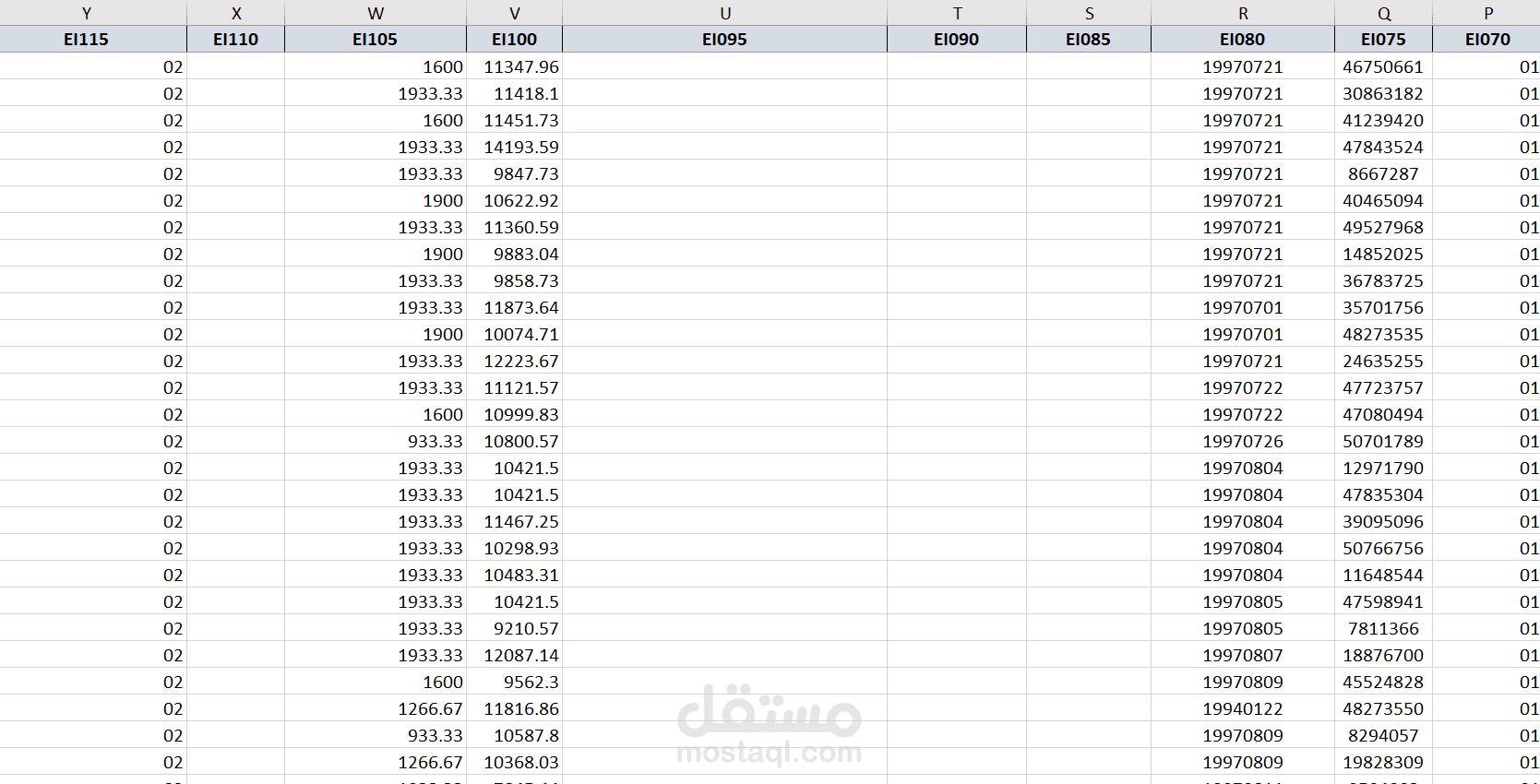The width and height of the screenshot is (1540, 784).
Task: Select cell with value 10368.03
Action: (515, 762)
